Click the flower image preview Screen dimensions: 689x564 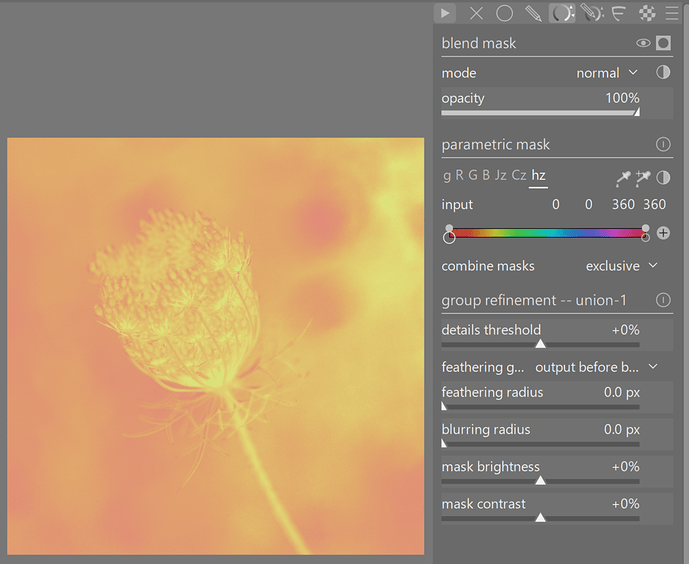click(x=216, y=346)
